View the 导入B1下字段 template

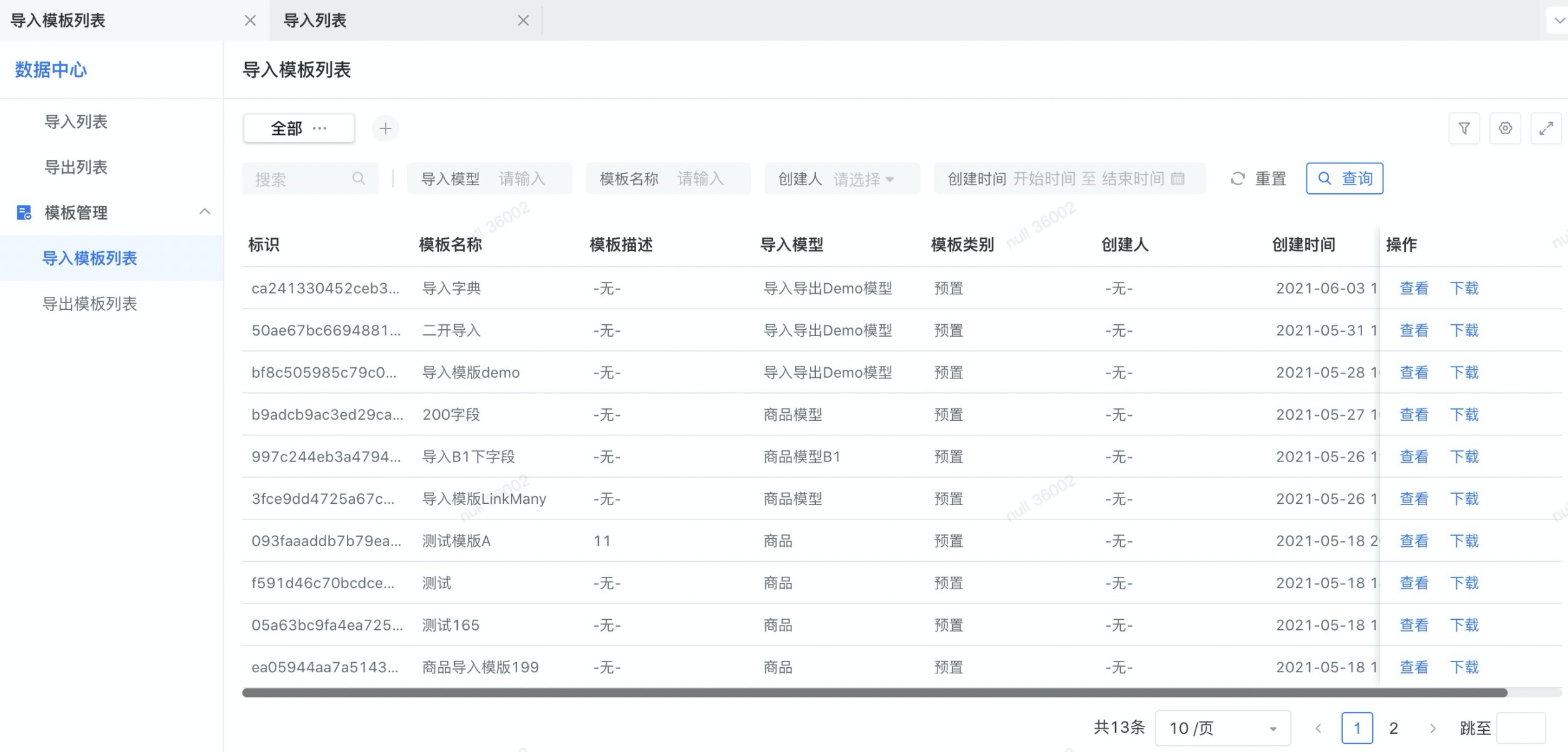click(x=1414, y=456)
